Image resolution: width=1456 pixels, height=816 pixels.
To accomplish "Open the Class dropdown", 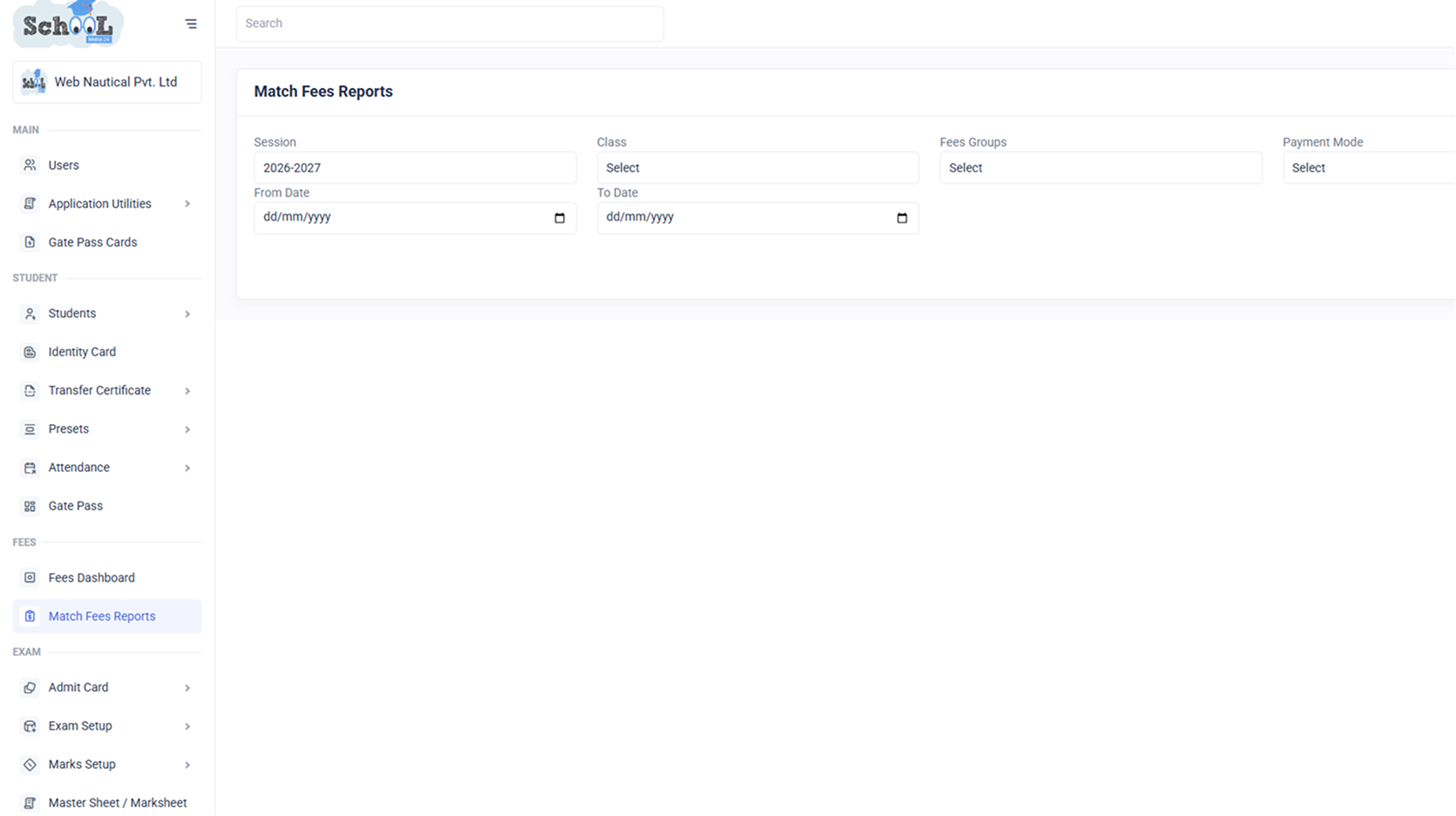I will (758, 168).
